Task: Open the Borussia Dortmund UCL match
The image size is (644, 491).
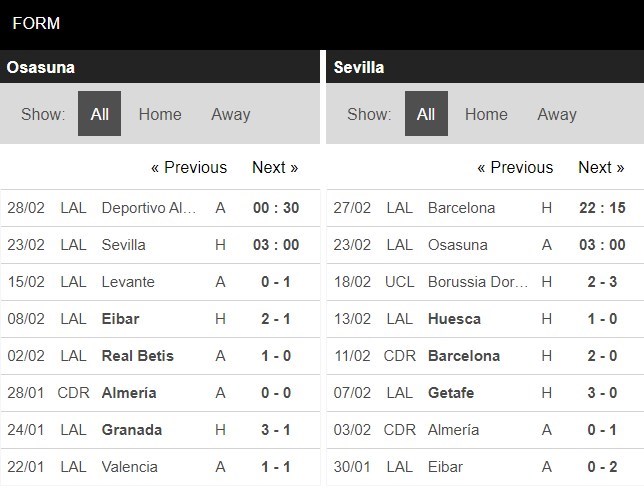Action: 477,282
